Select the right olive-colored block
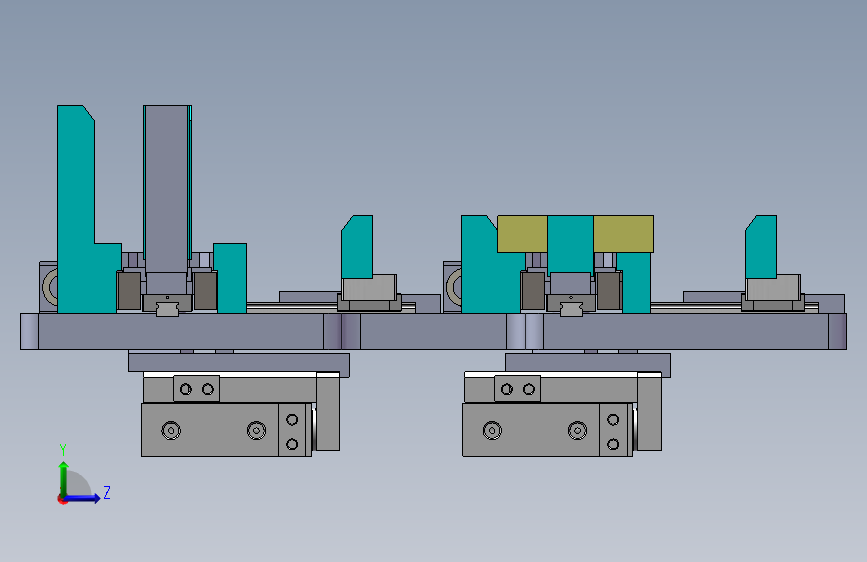867x562 pixels. (623, 234)
